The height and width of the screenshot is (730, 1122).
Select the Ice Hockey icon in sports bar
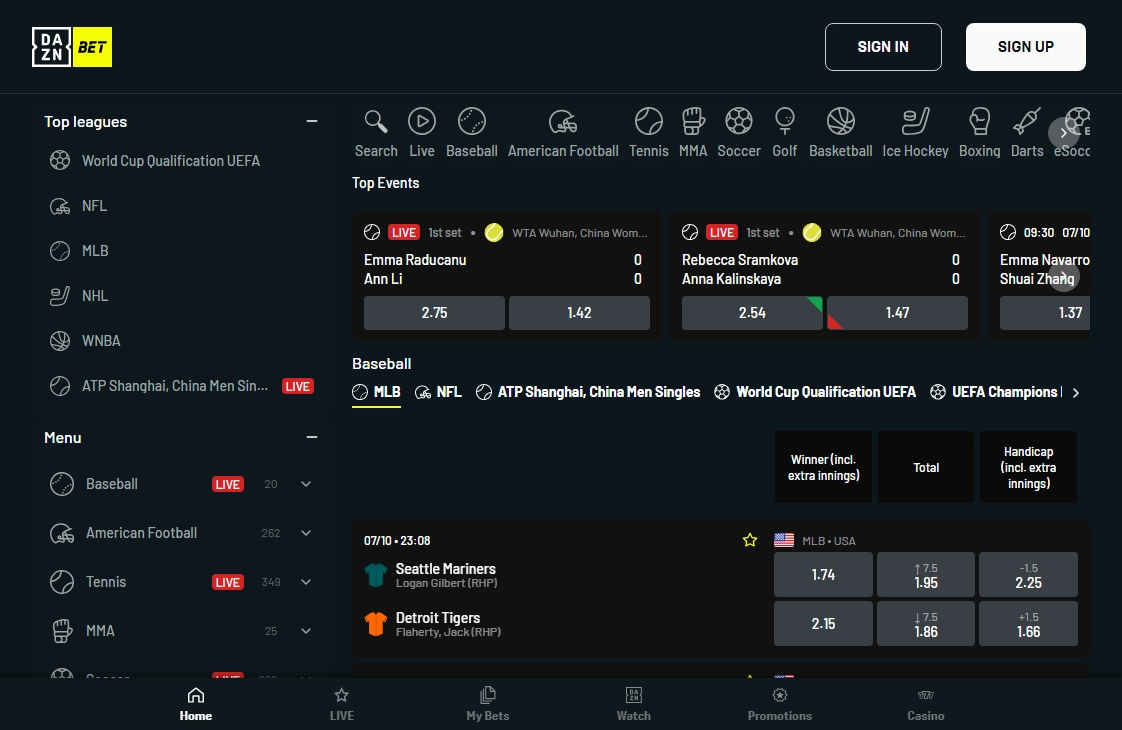point(915,122)
